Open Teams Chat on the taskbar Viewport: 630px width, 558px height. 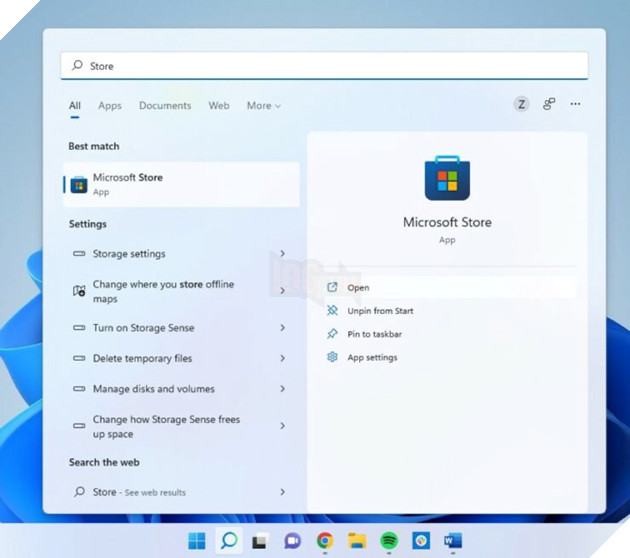click(293, 541)
